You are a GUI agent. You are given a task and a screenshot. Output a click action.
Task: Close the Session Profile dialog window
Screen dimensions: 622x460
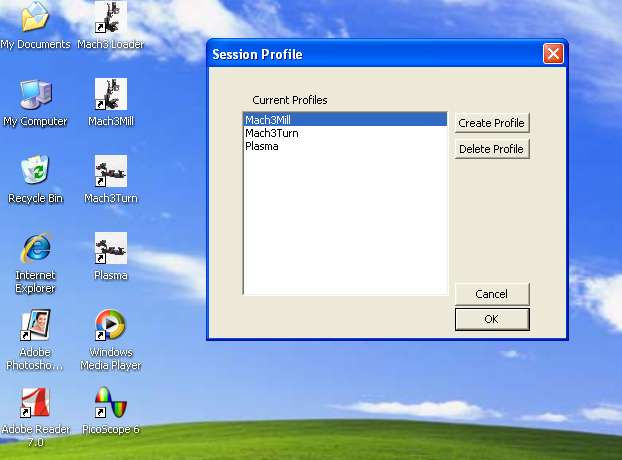[553, 54]
